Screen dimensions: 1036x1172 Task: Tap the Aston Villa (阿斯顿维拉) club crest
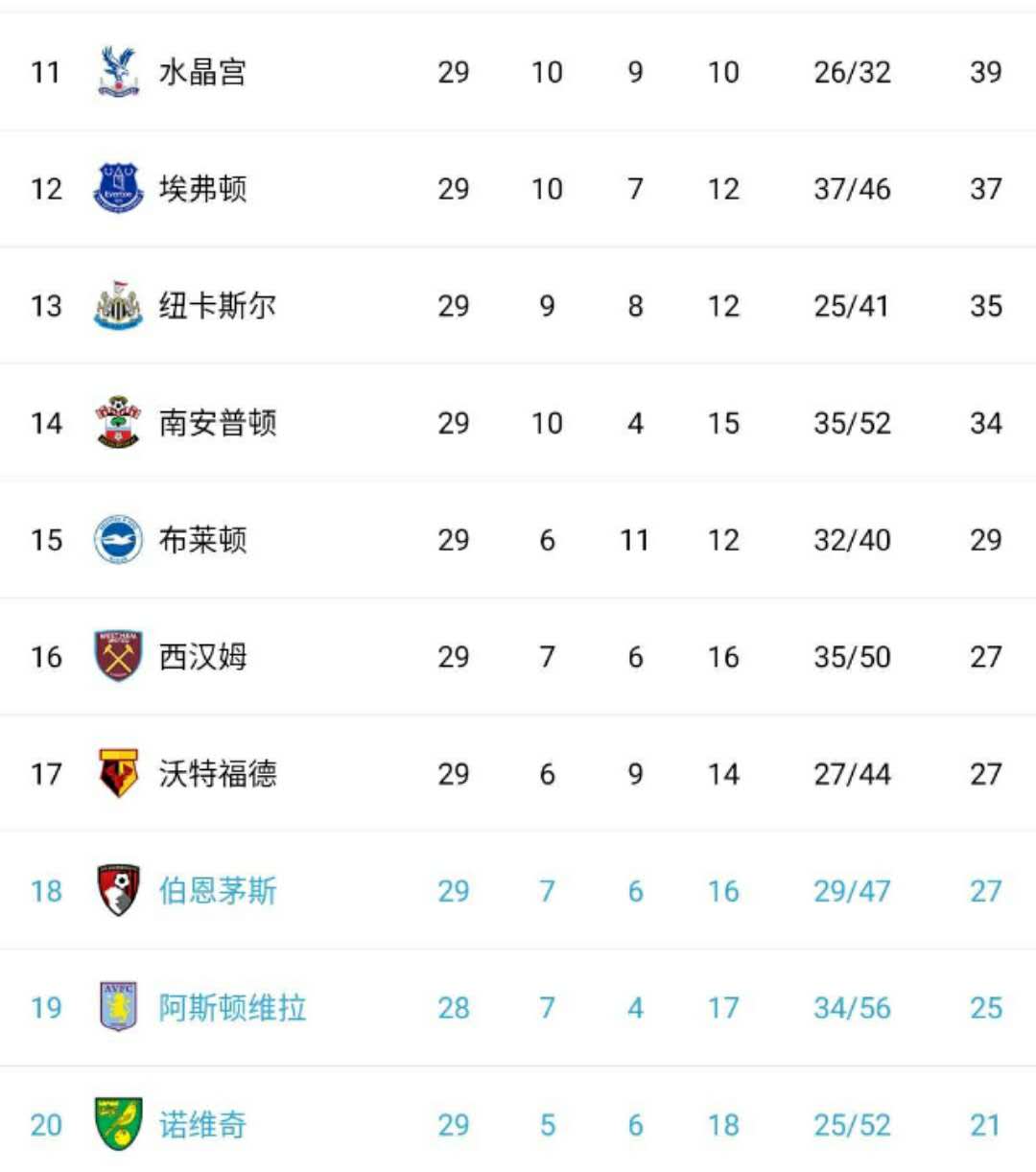click(118, 1007)
